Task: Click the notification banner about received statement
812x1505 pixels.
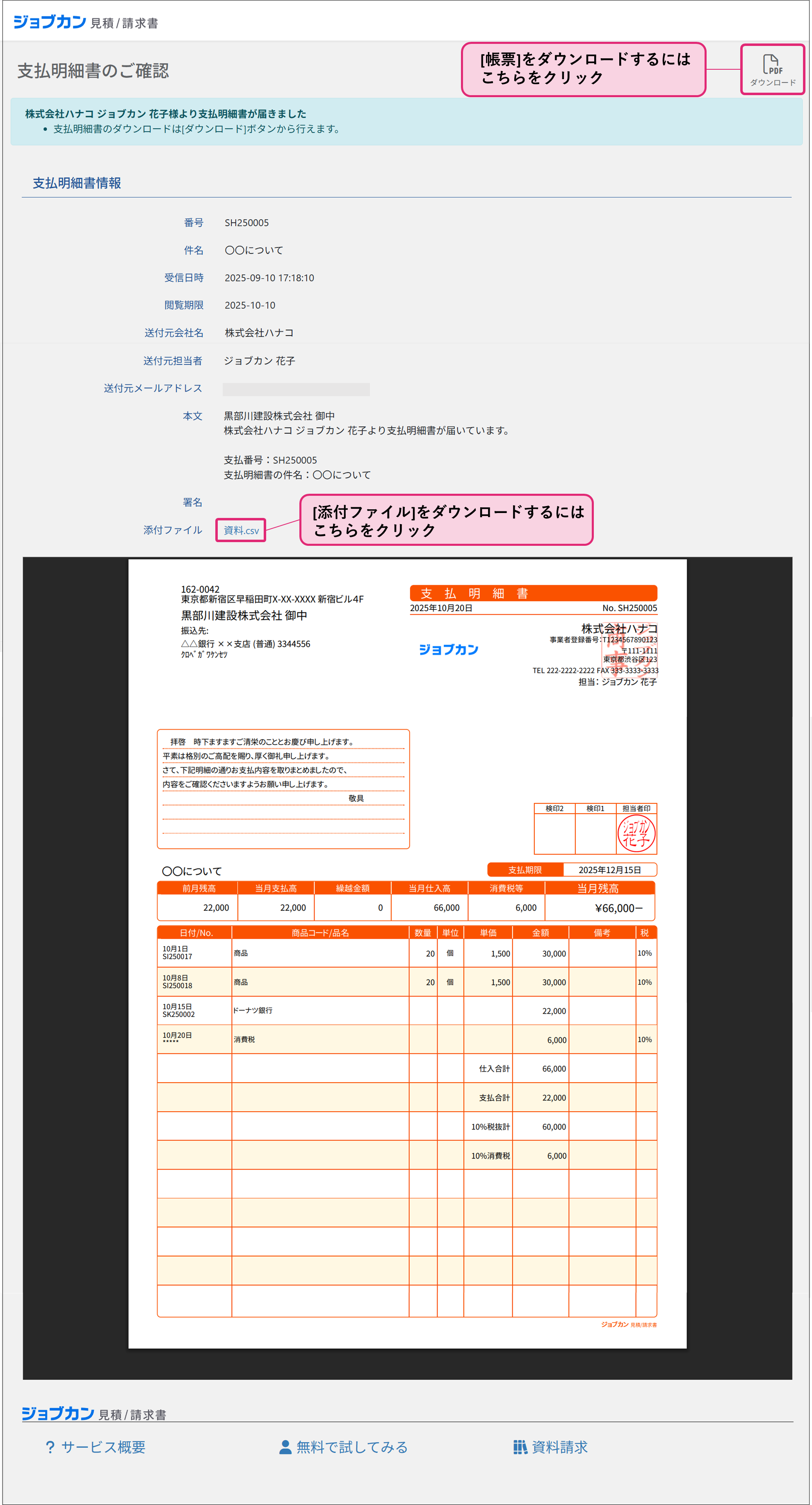Action: point(406,121)
